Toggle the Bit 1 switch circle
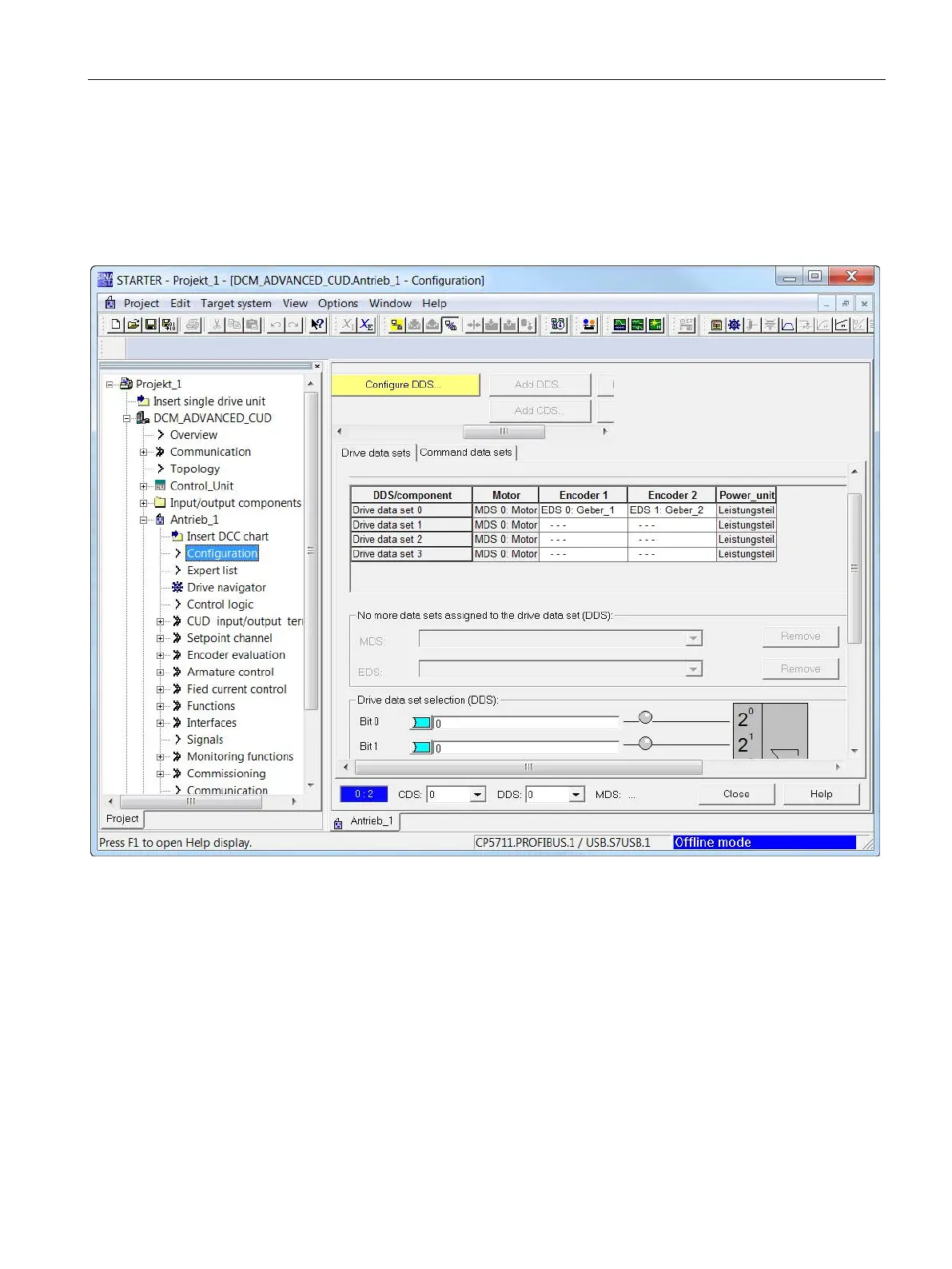The height and width of the screenshot is (1269, 952). click(646, 744)
